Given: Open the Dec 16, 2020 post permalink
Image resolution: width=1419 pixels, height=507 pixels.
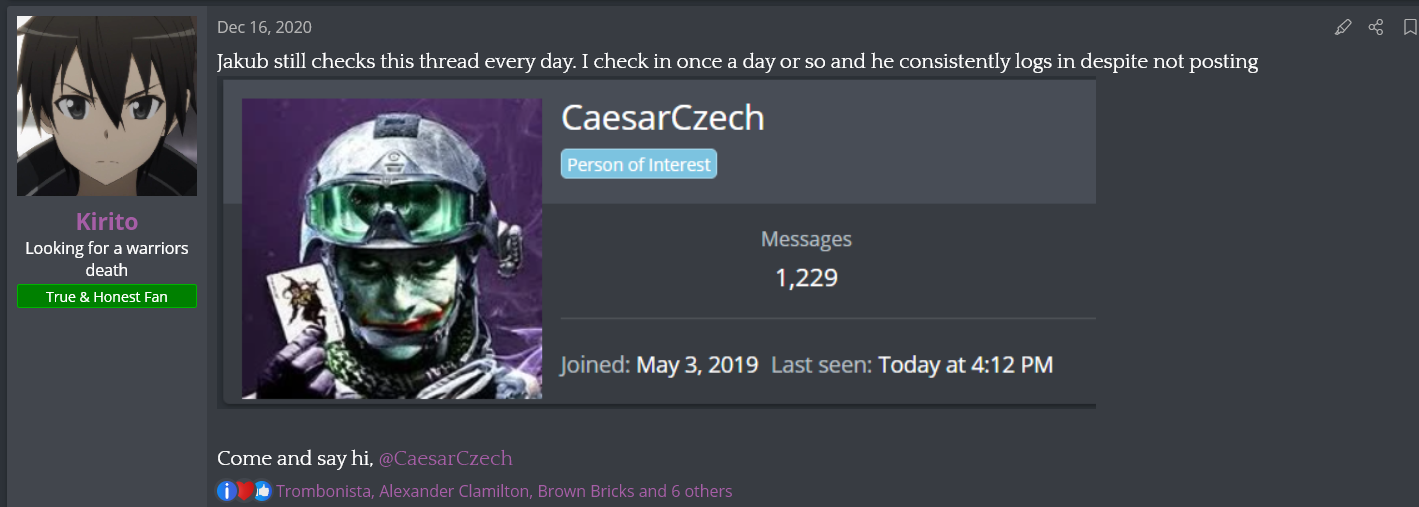Looking at the screenshot, I should point(264,27).
